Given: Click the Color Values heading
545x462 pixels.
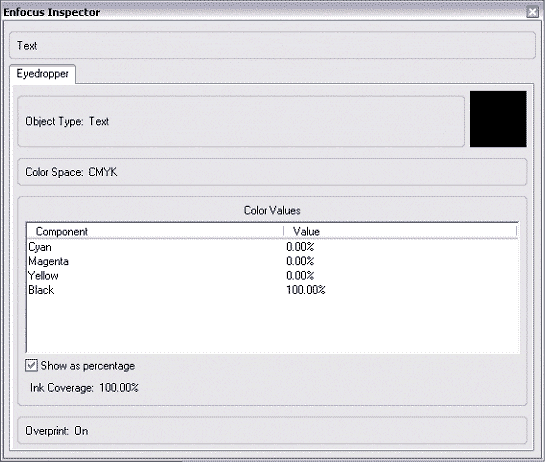Looking at the screenshot, I should point(272,210).
